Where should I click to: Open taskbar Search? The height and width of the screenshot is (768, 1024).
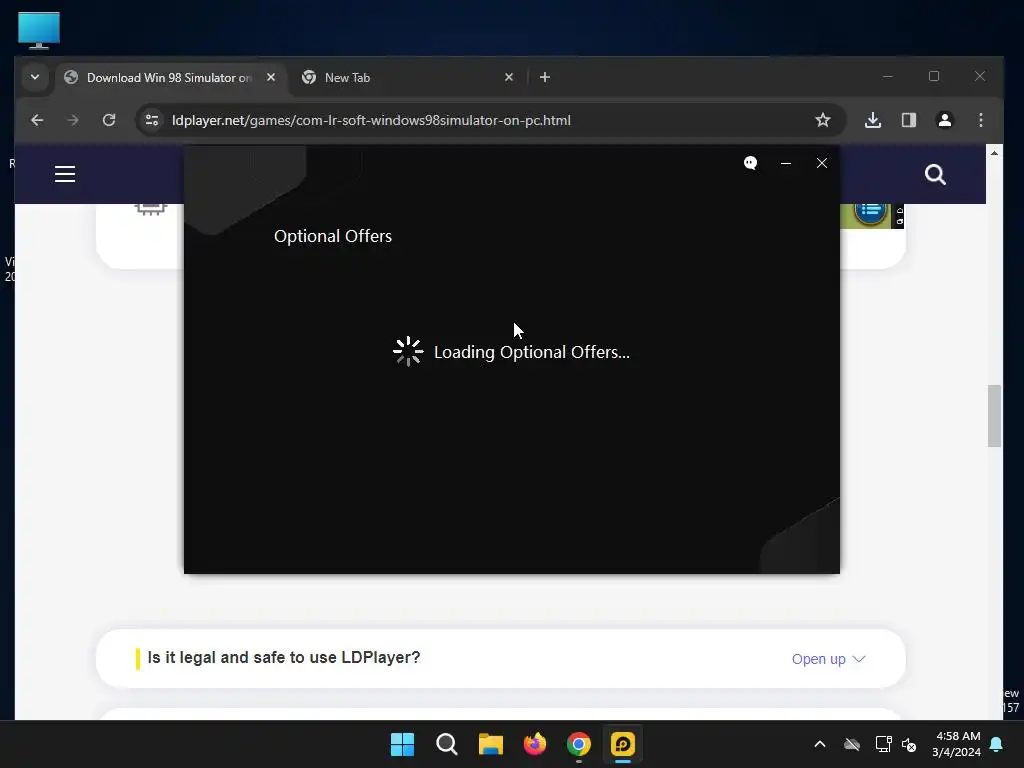point(447,744)
